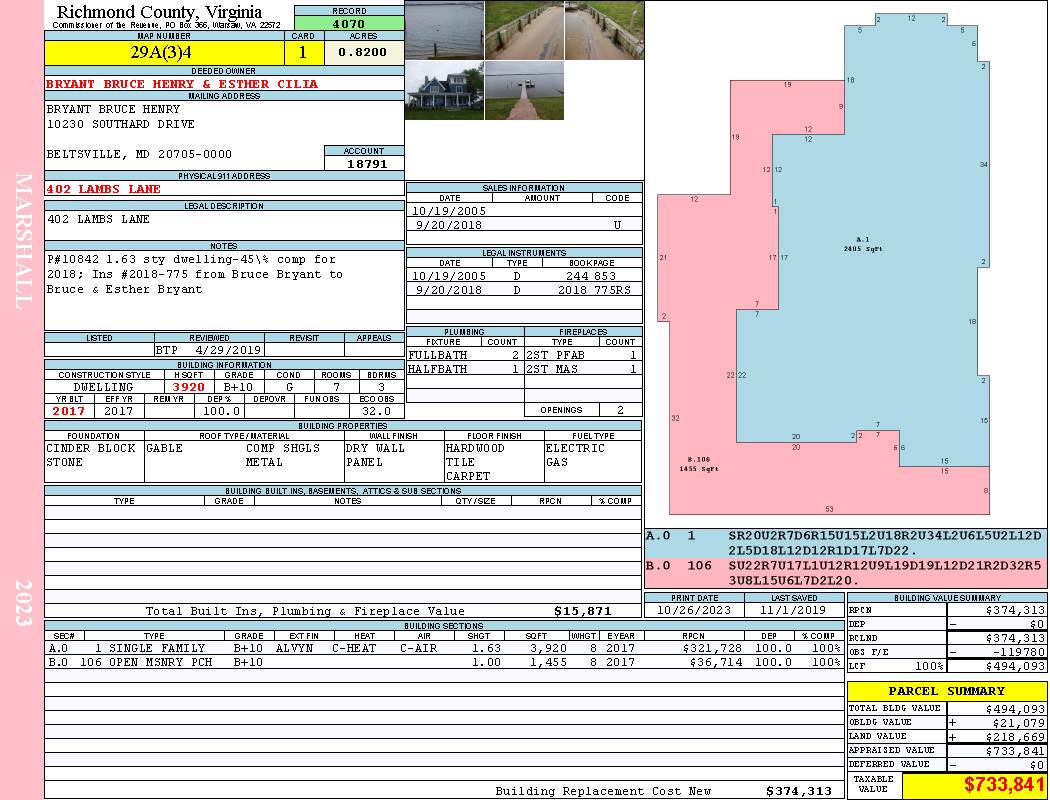Select A.0 sketch vector string row
Screen dimensions: 1050x800
846,543
